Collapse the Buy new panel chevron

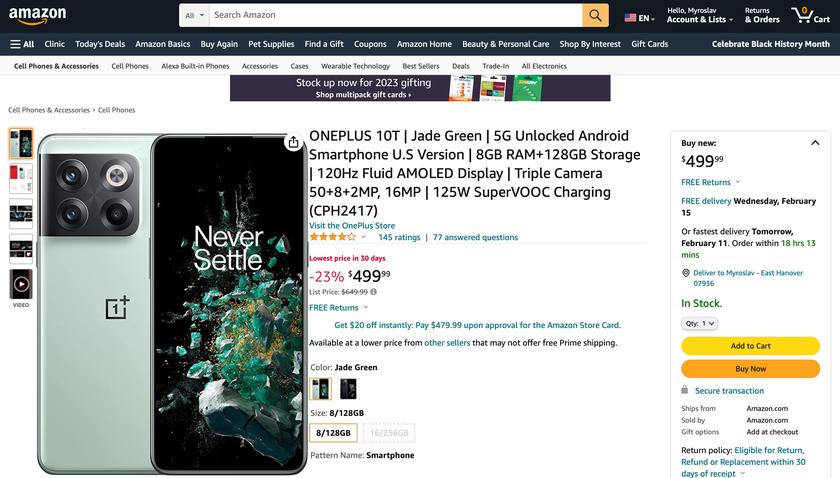(x=814, y=143)
